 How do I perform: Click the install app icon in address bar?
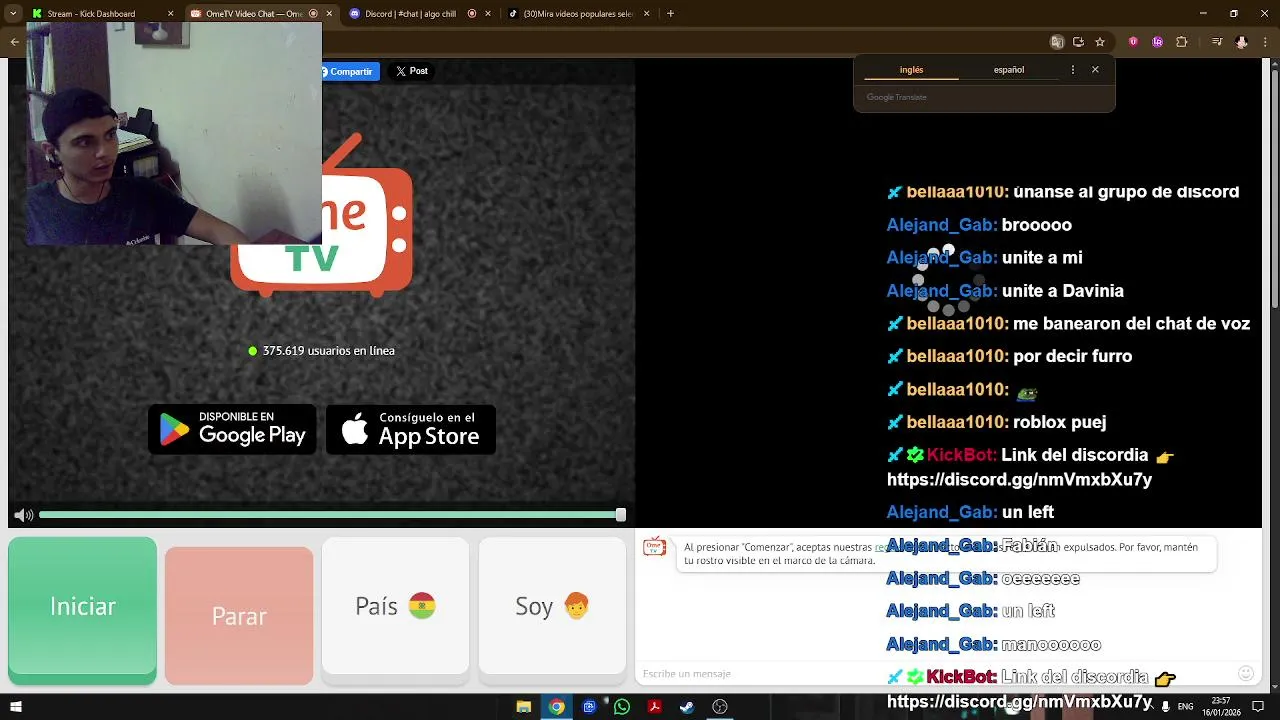pyautogui.click(x=1078, y=42)
